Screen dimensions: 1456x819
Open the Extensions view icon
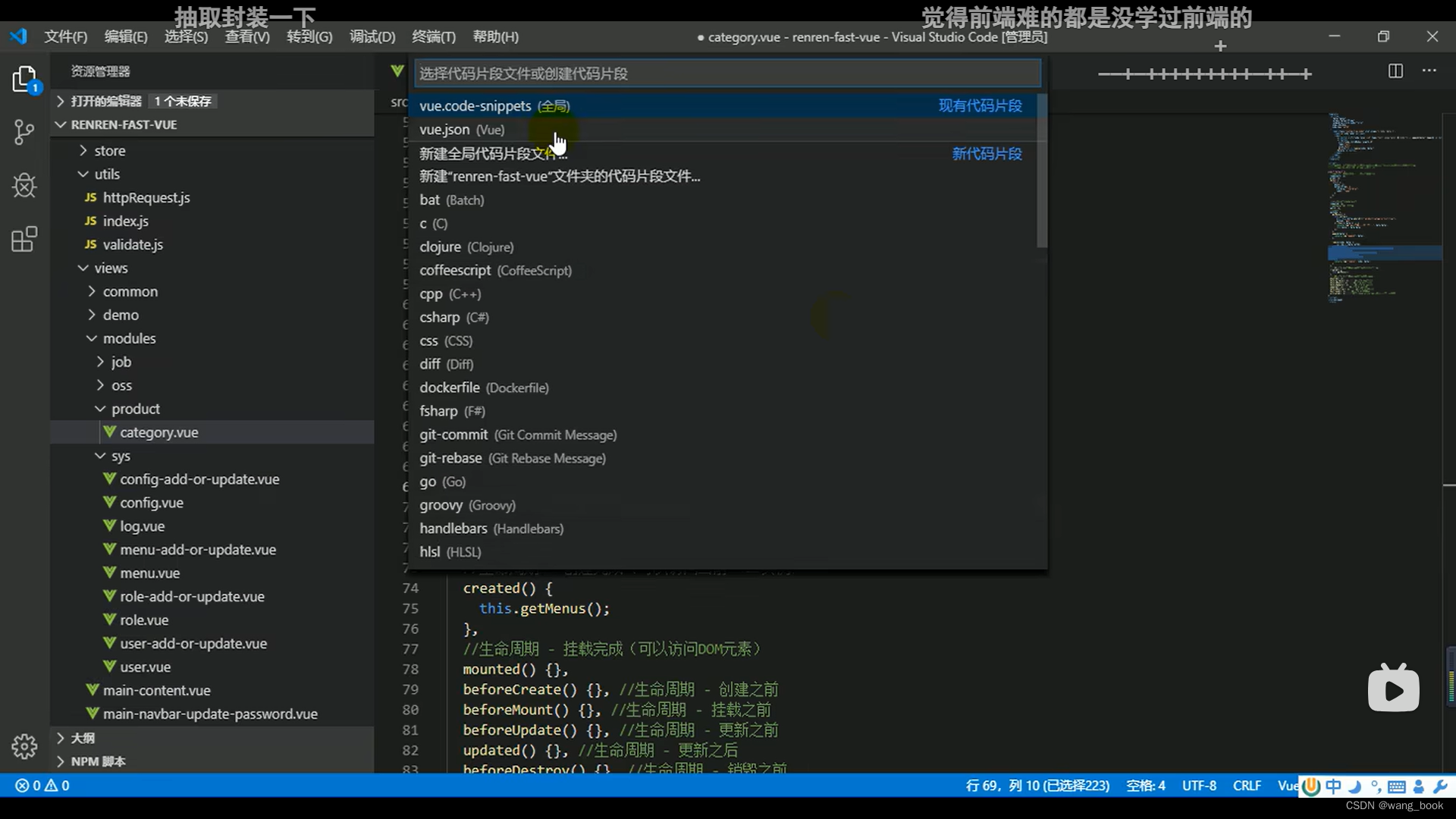[24, 240]
